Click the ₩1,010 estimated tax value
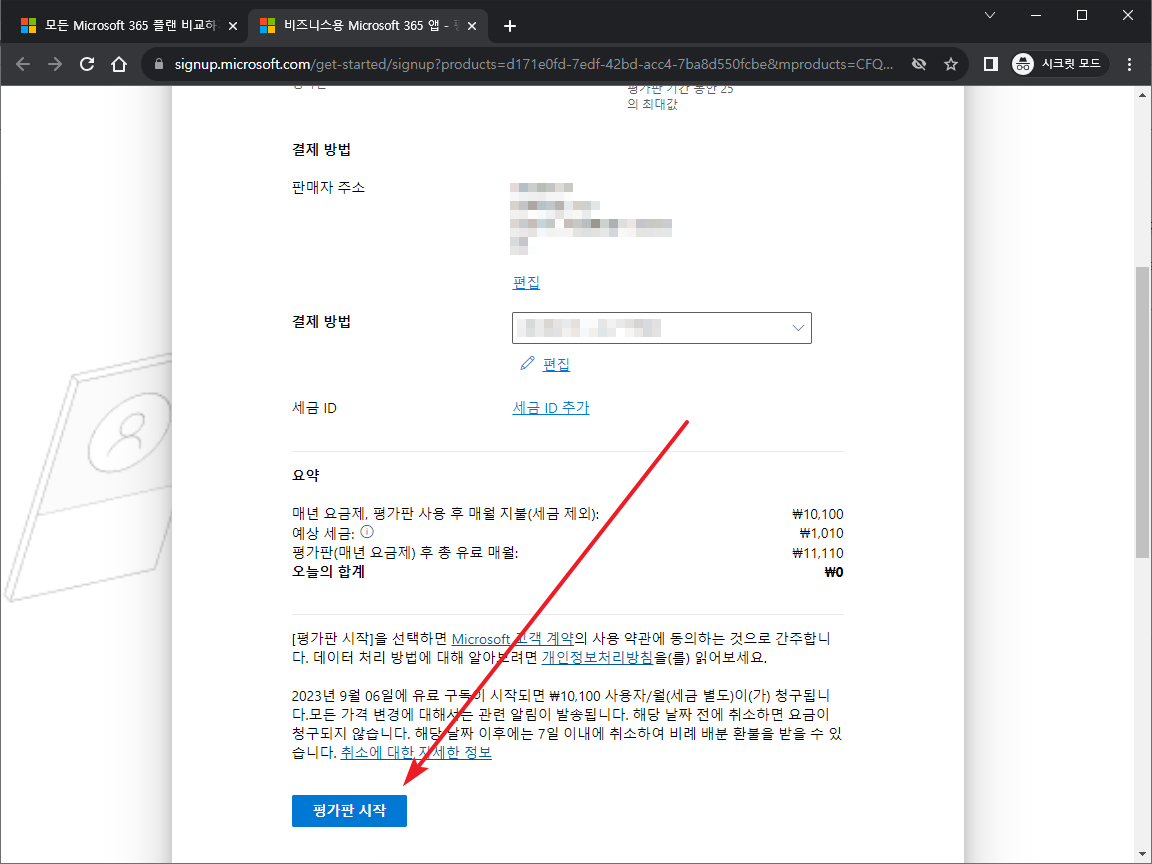 [821, 533]
